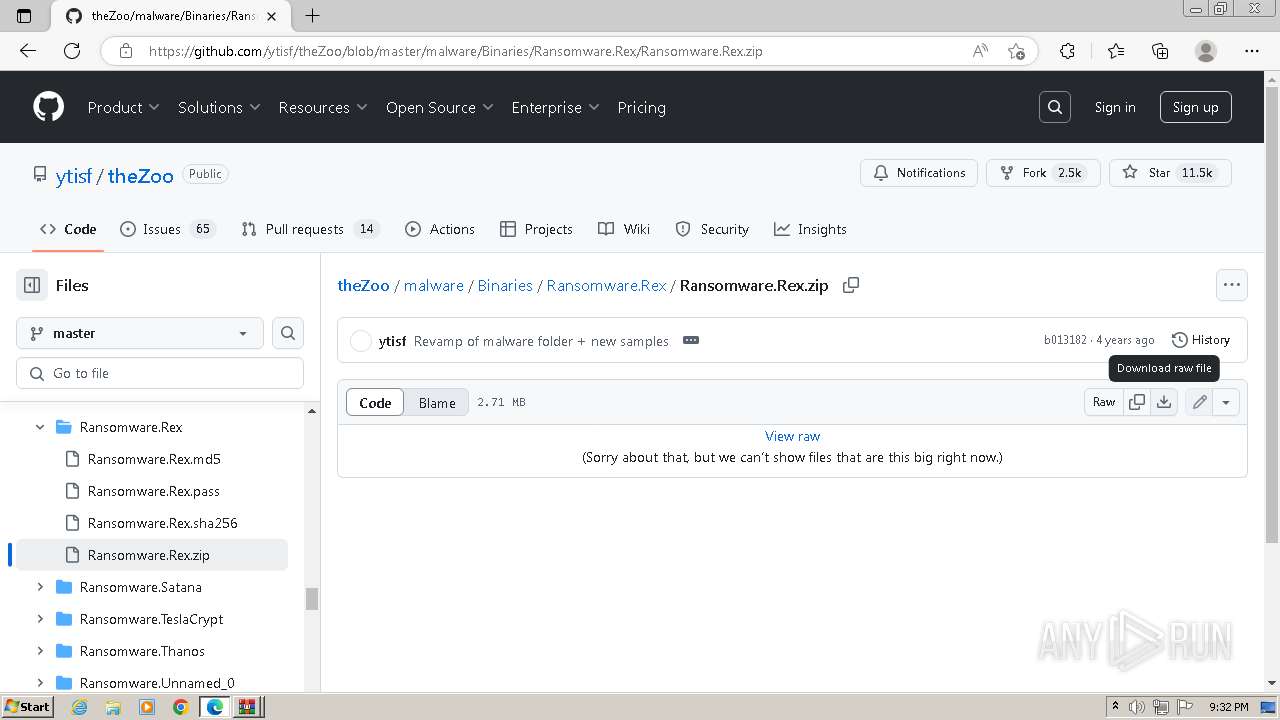This screenshot has width=1280, height=720.
Task: Open Product dropdown in navigation
Action: pos(123,107)
